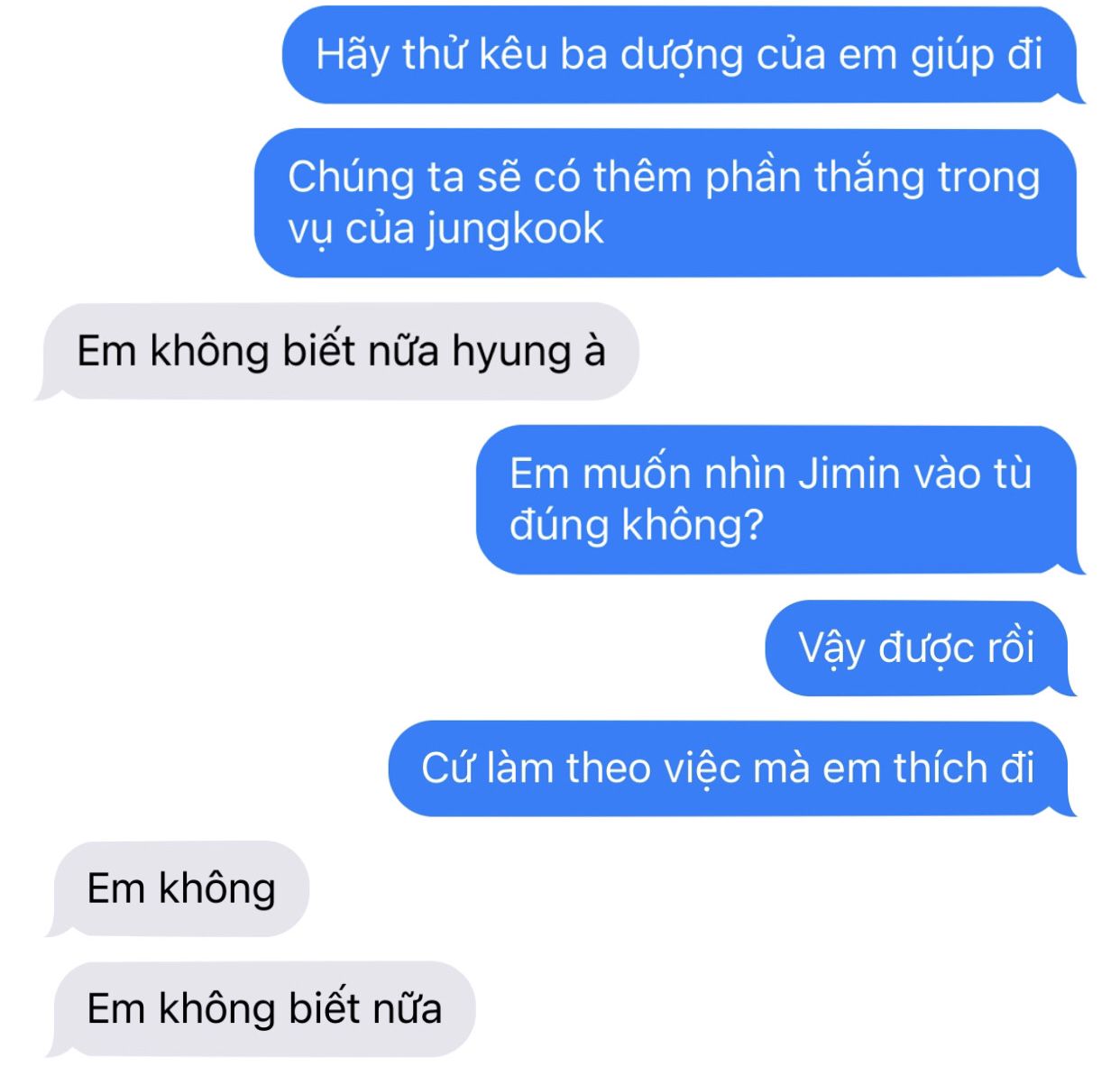Tap the gray message 'Em không biết nữa hyung à'
Screen dimensions: 1120x1076
338,351
